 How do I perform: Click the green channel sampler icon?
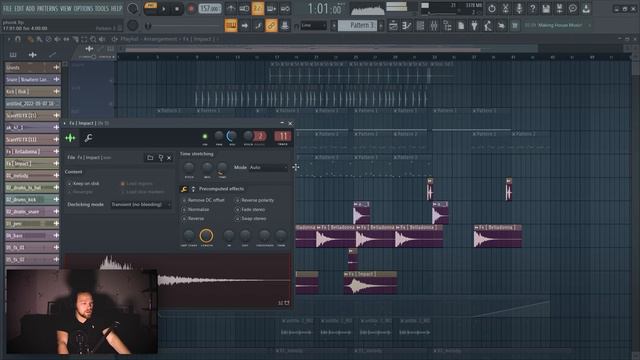[70, 138]
